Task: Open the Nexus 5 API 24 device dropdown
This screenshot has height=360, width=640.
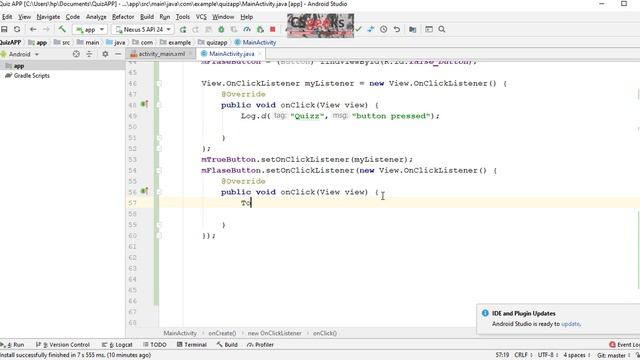Action: point(143,29)
